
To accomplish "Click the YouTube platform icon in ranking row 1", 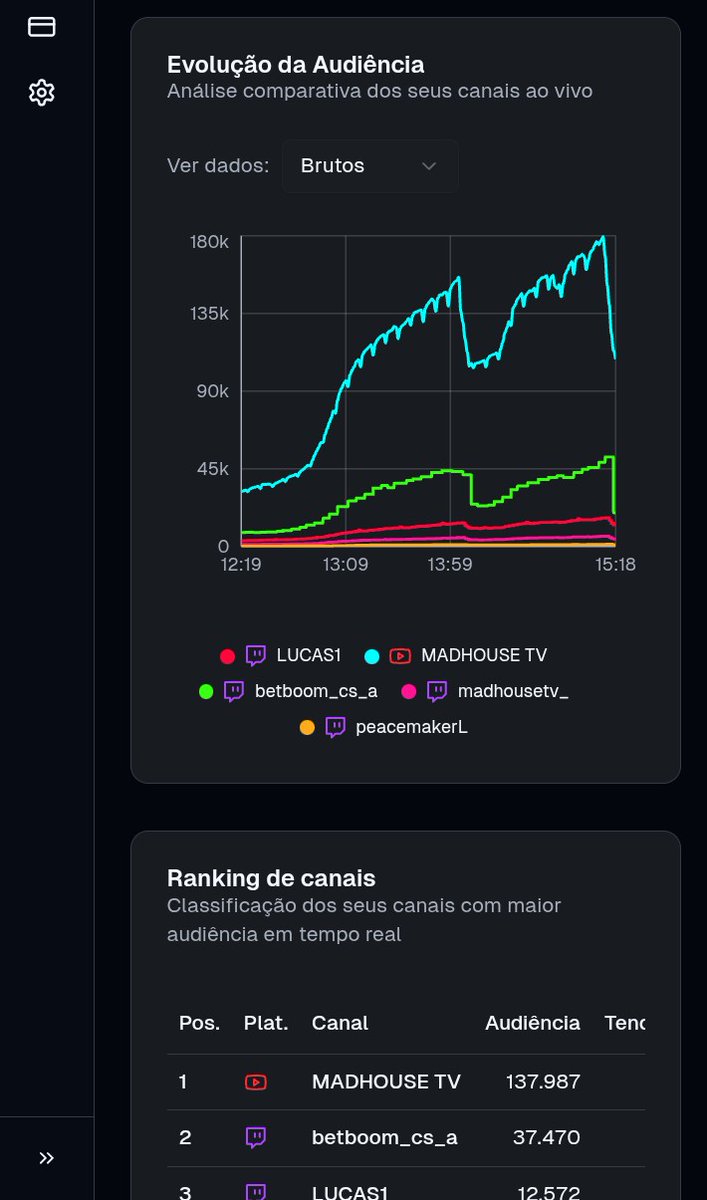I will 256,1082.
